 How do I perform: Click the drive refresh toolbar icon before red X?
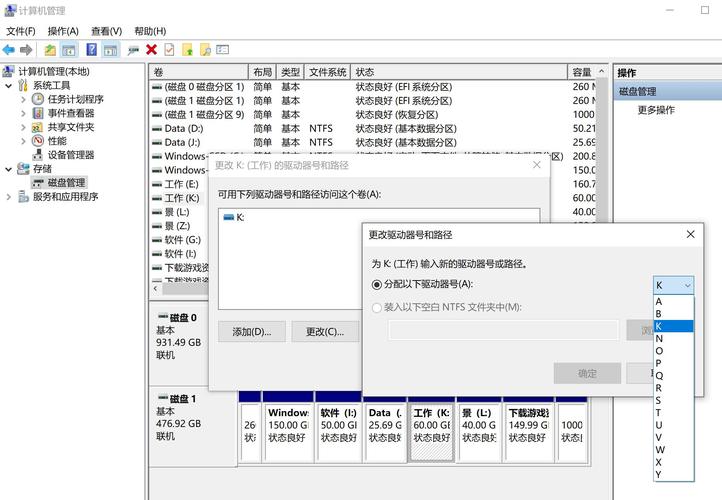(x=134, y=50)
